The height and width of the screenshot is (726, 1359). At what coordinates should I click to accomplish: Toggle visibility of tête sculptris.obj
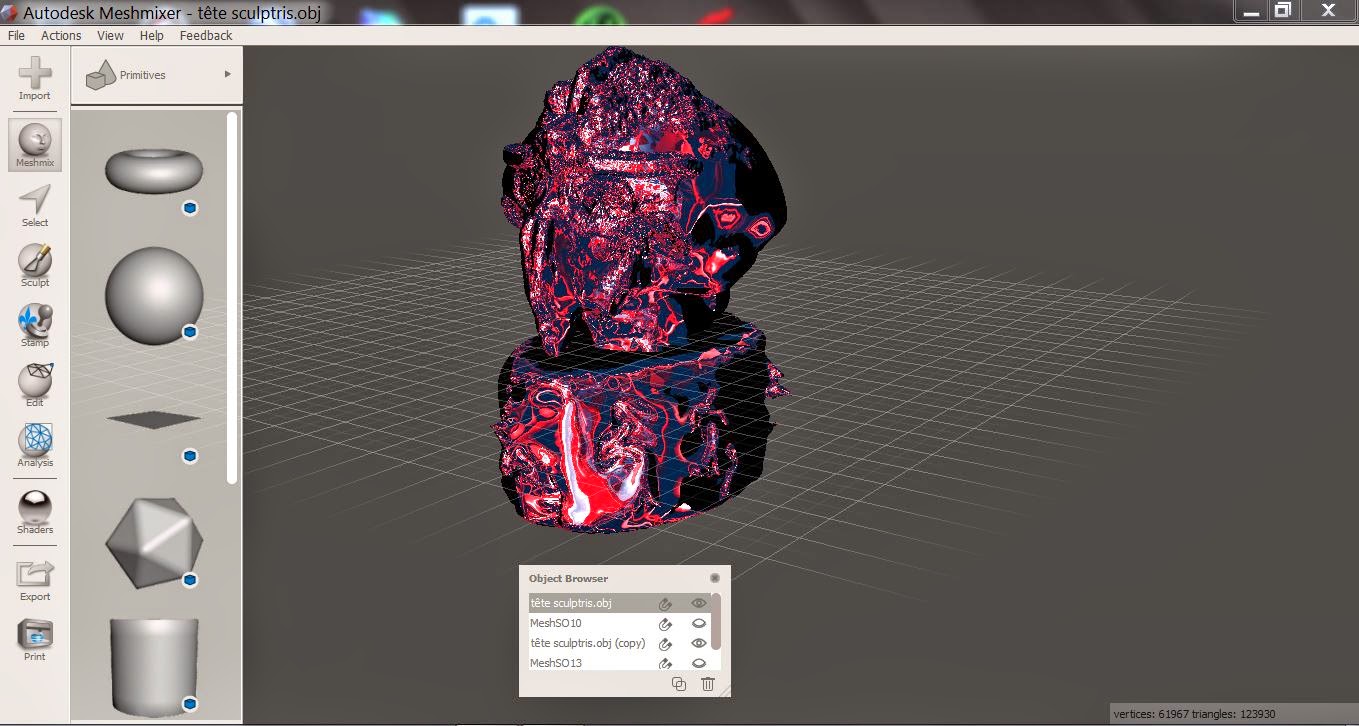coord(699,603)
